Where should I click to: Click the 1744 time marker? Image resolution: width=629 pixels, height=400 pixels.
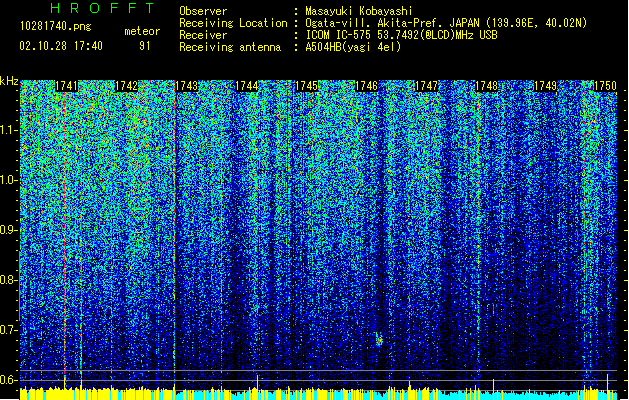[247, 86]
